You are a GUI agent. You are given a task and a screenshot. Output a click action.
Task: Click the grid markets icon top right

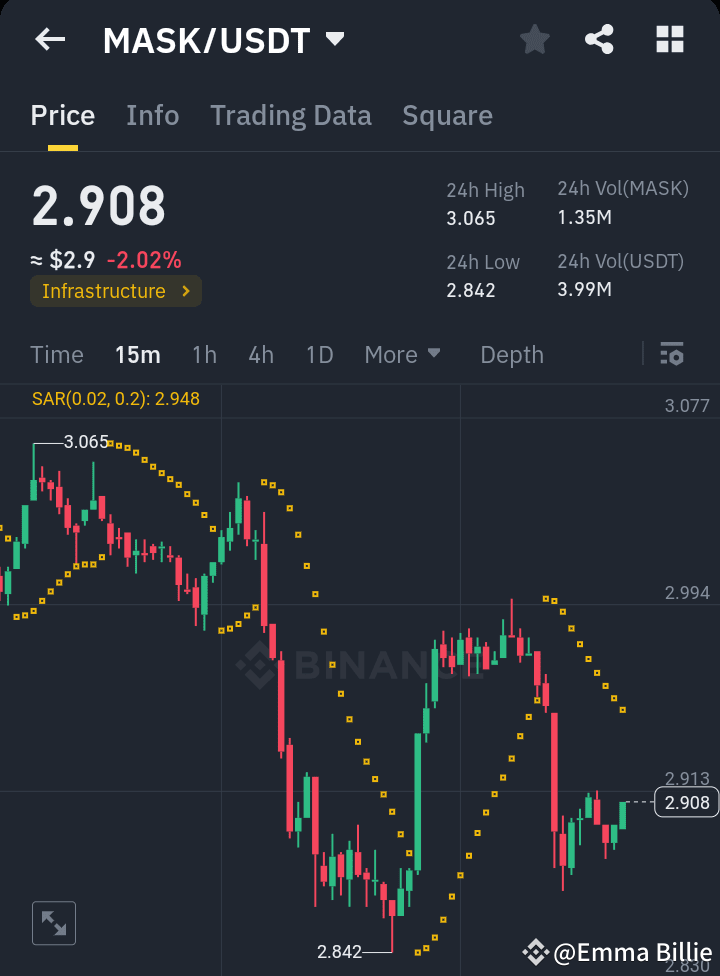(x=668, y=39)
